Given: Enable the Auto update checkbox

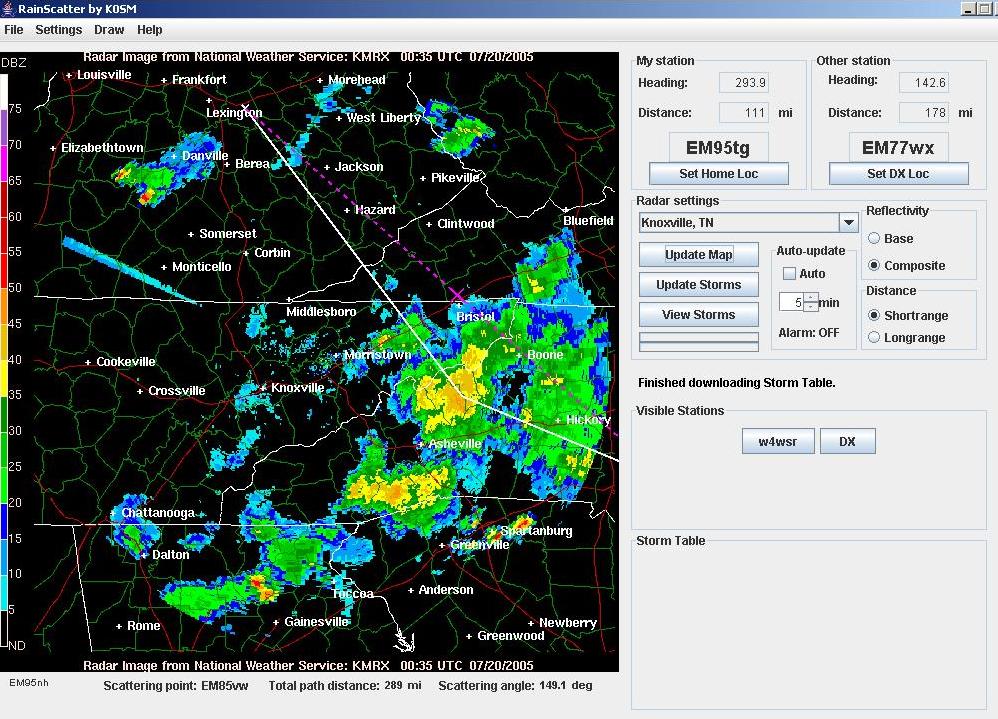Looking at the screenshot, I should pos(790,274).
